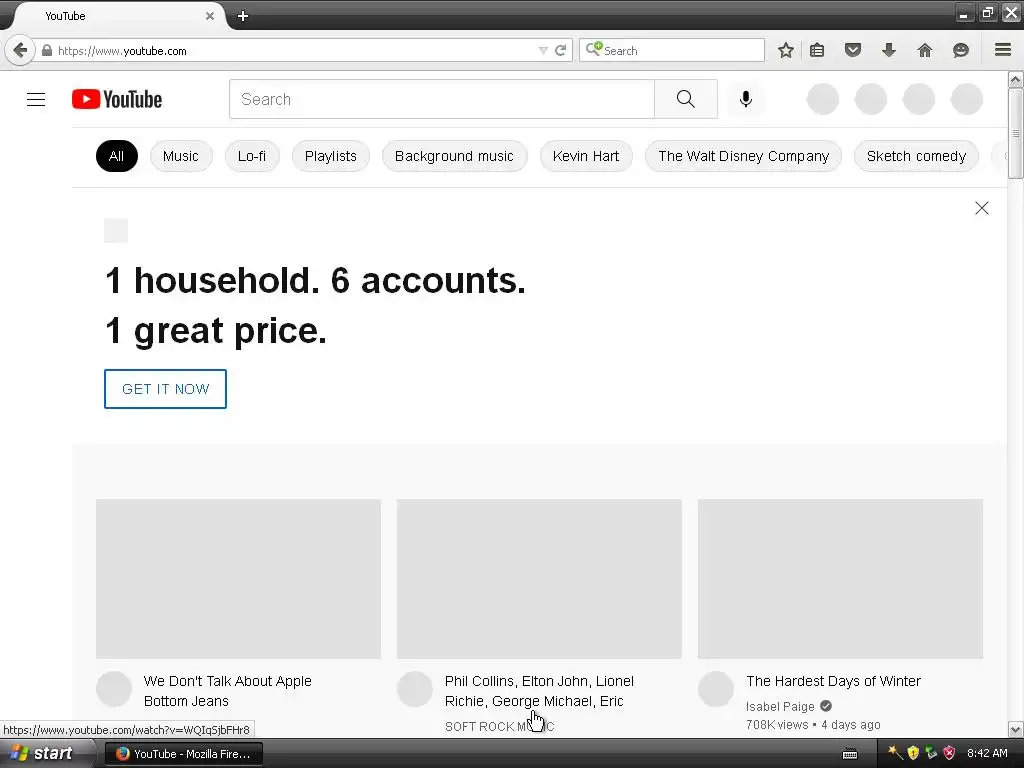The height and width of the screenshot is (768, 1024).
Task: Click the padlock site identity icon
Action: tap(47, 50)
